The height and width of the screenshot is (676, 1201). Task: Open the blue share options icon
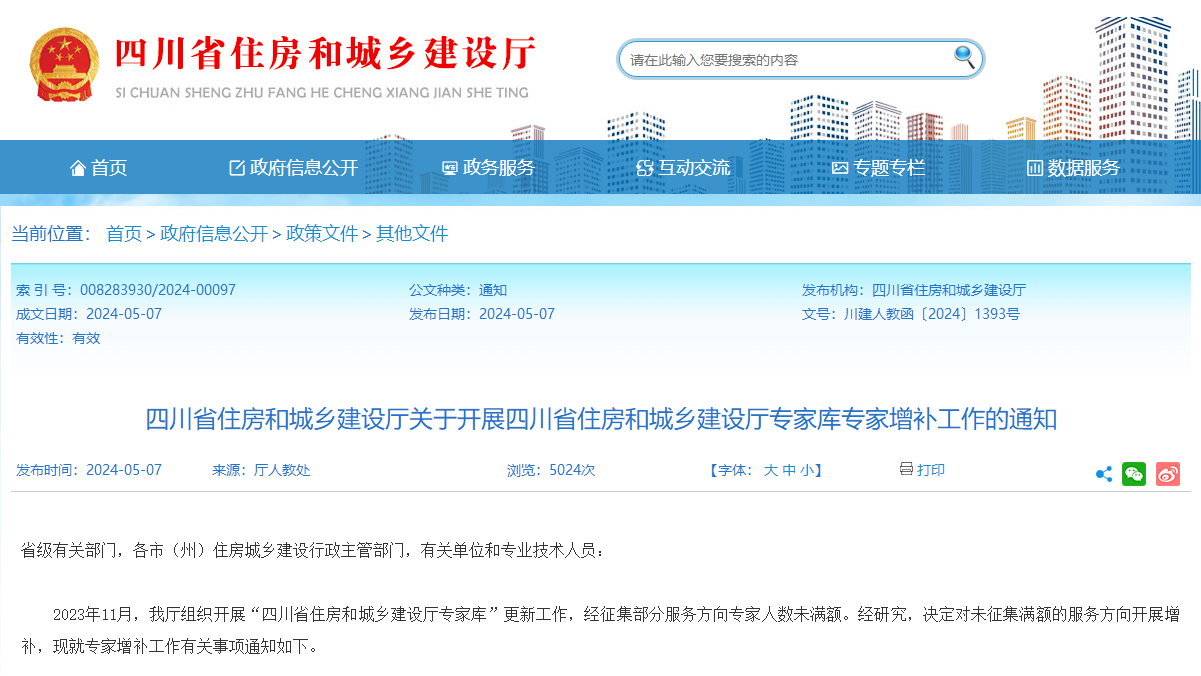click(1104, 473)
